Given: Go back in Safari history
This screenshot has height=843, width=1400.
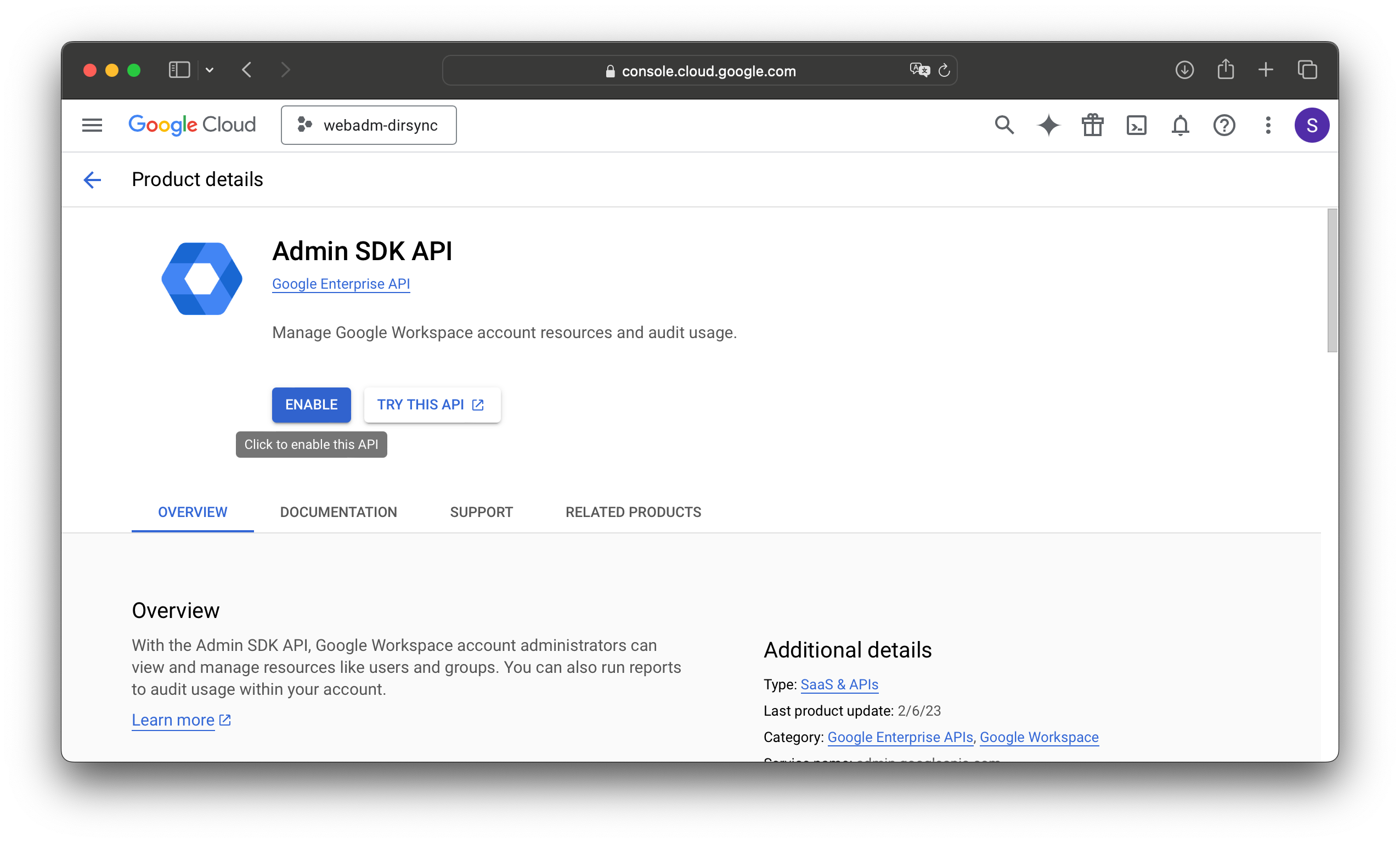Looking at the screenshot, I should 247,70.
